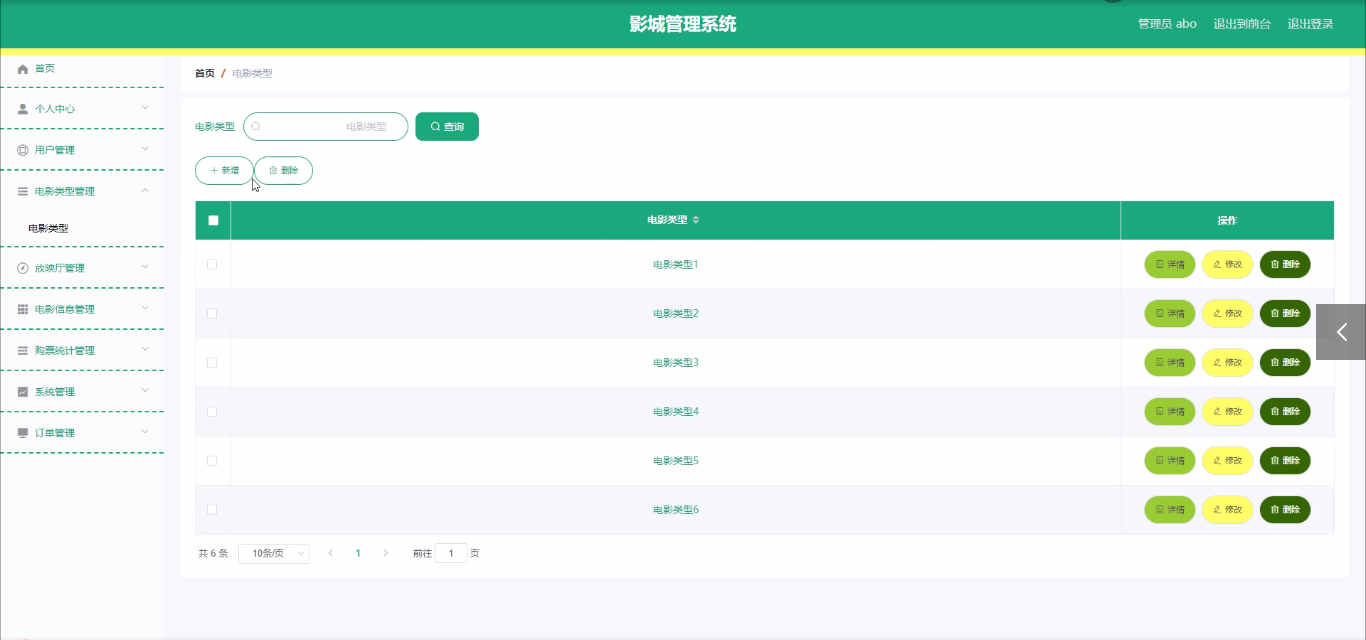Image resolution: width=1366 pixels, height=640 pixels.
Task: Click the 放映厅管理 compass icon
Action: [23, 268]
